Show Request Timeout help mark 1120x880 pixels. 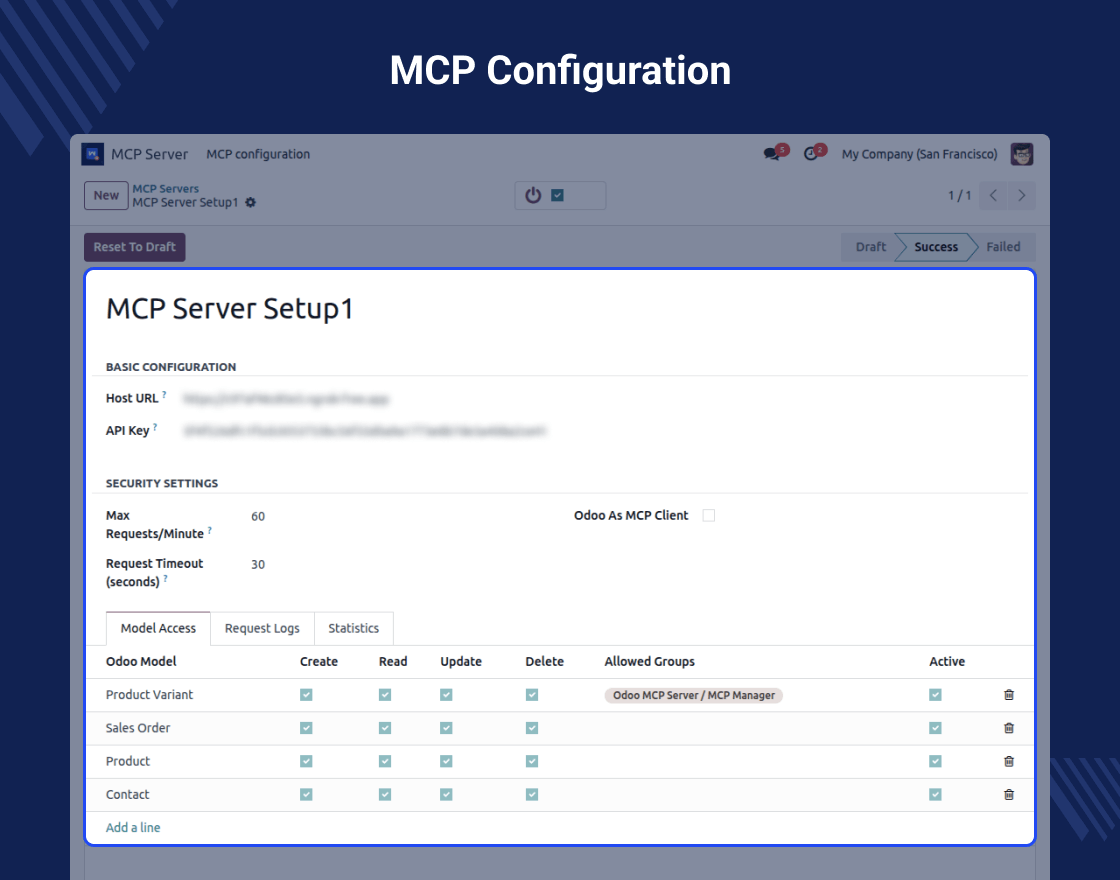point(165,579)
